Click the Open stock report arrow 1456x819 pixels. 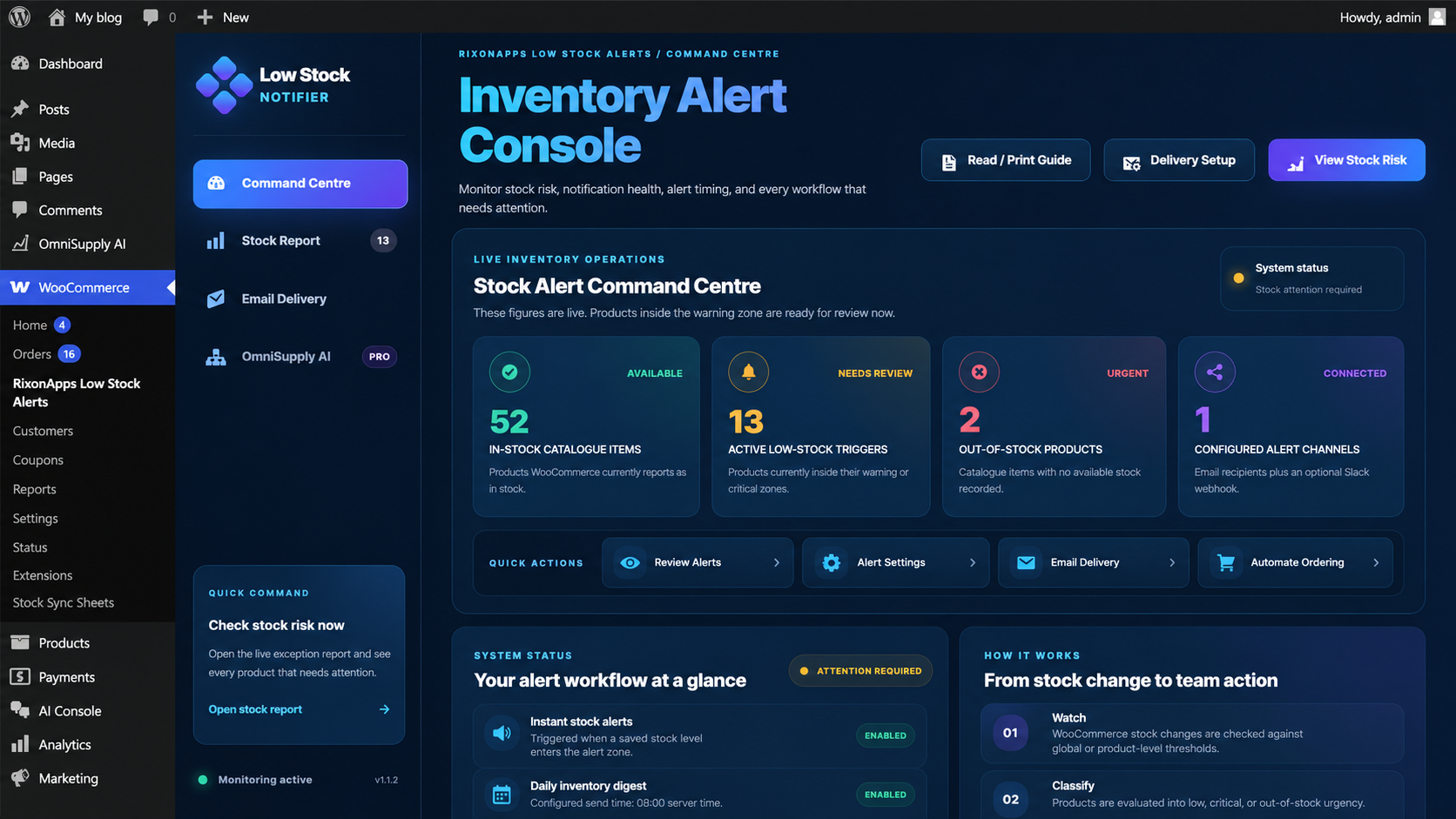[384, 709]
